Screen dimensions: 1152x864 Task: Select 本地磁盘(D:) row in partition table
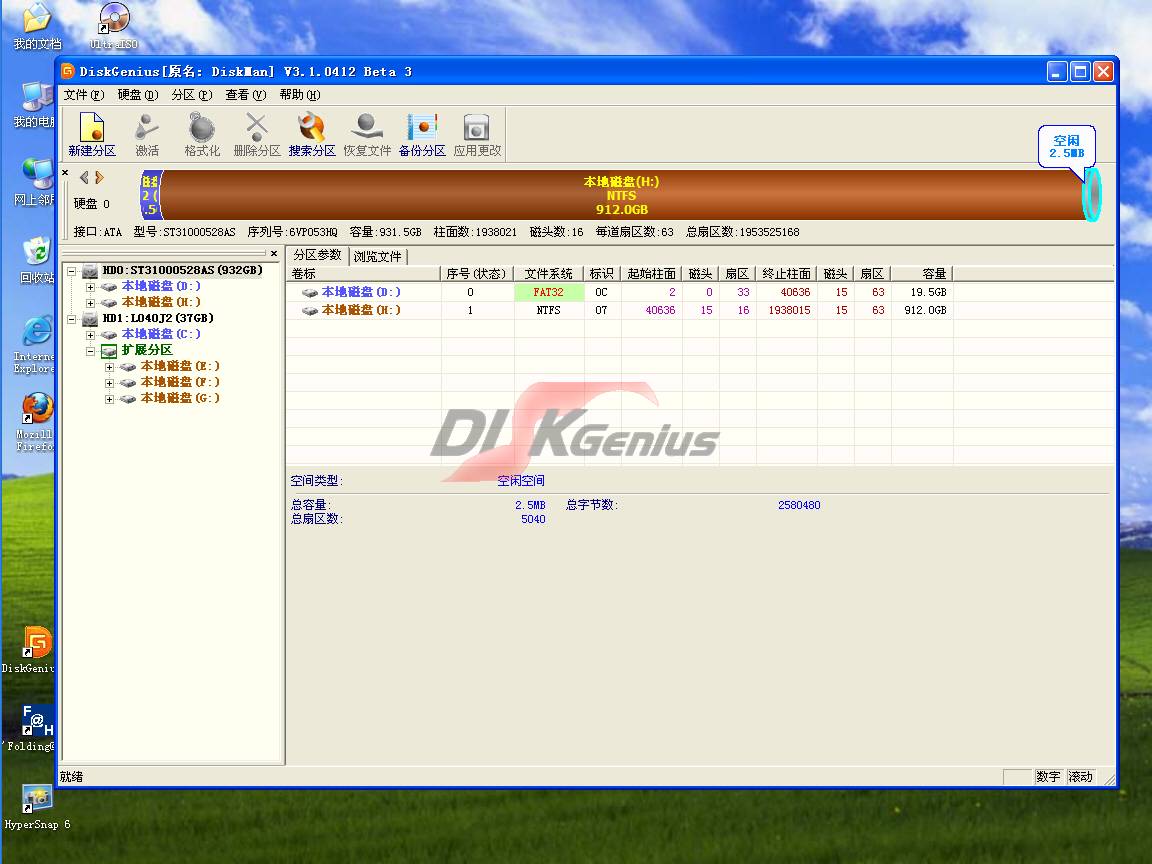click(x=619, y=292)
